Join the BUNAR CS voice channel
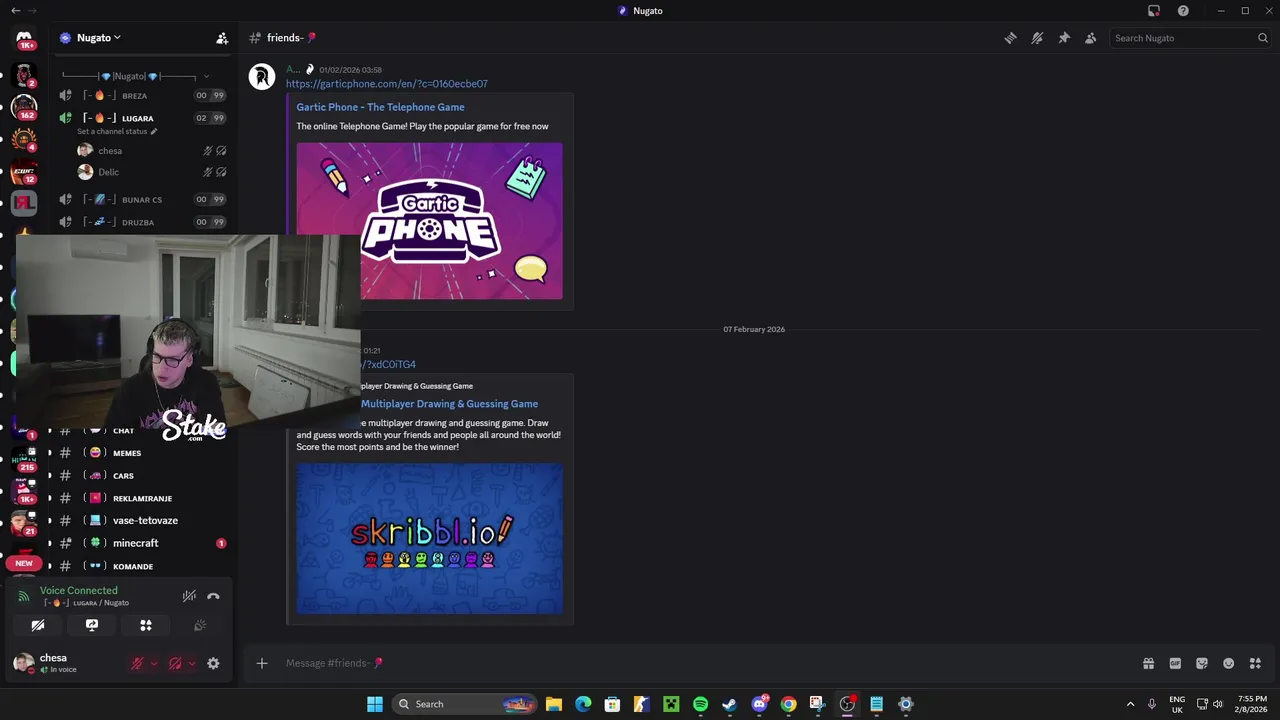 (140, 199)
